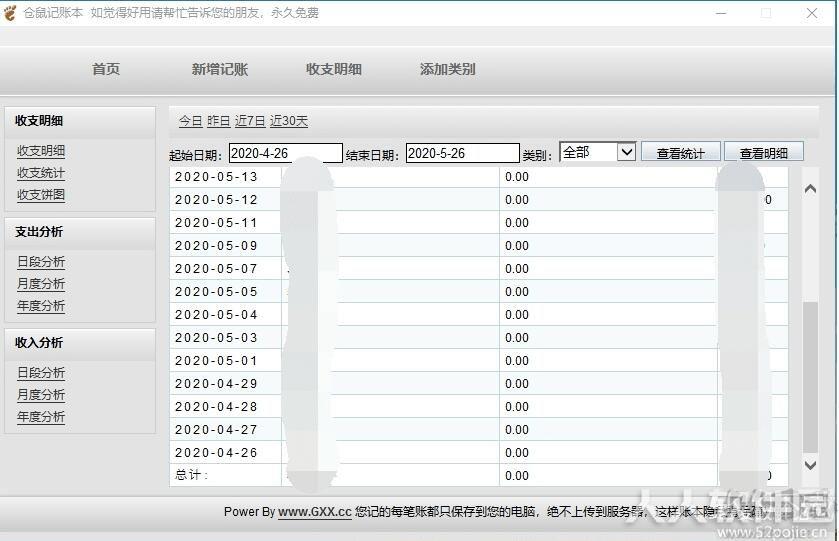This screenshot has height=541, width=839.
Task: Focus the 结束日期 input field
Action: 463,153
